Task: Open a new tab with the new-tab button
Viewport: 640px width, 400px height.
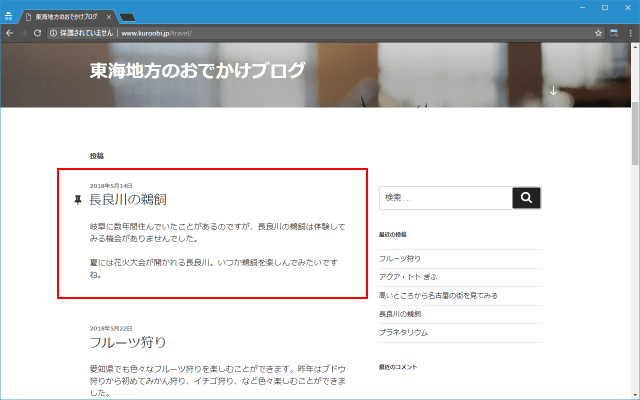Action: pos(128,17)
